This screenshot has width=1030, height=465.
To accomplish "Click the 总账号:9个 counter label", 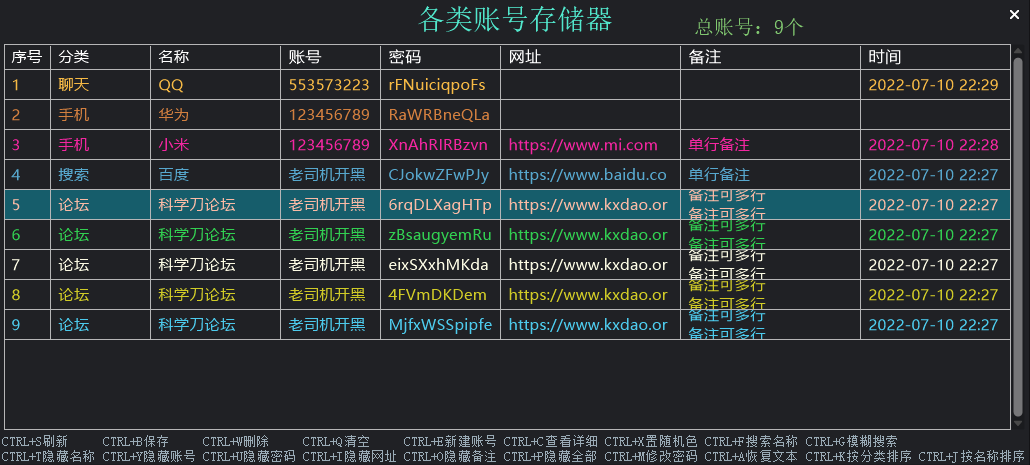I will [x=749, y=27].
